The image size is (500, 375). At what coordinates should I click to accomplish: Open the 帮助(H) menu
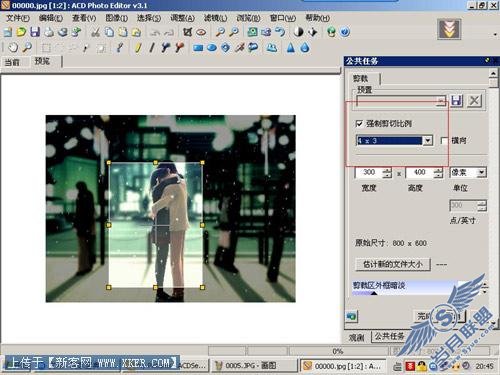pyautogui.click(x=317, y=18)
